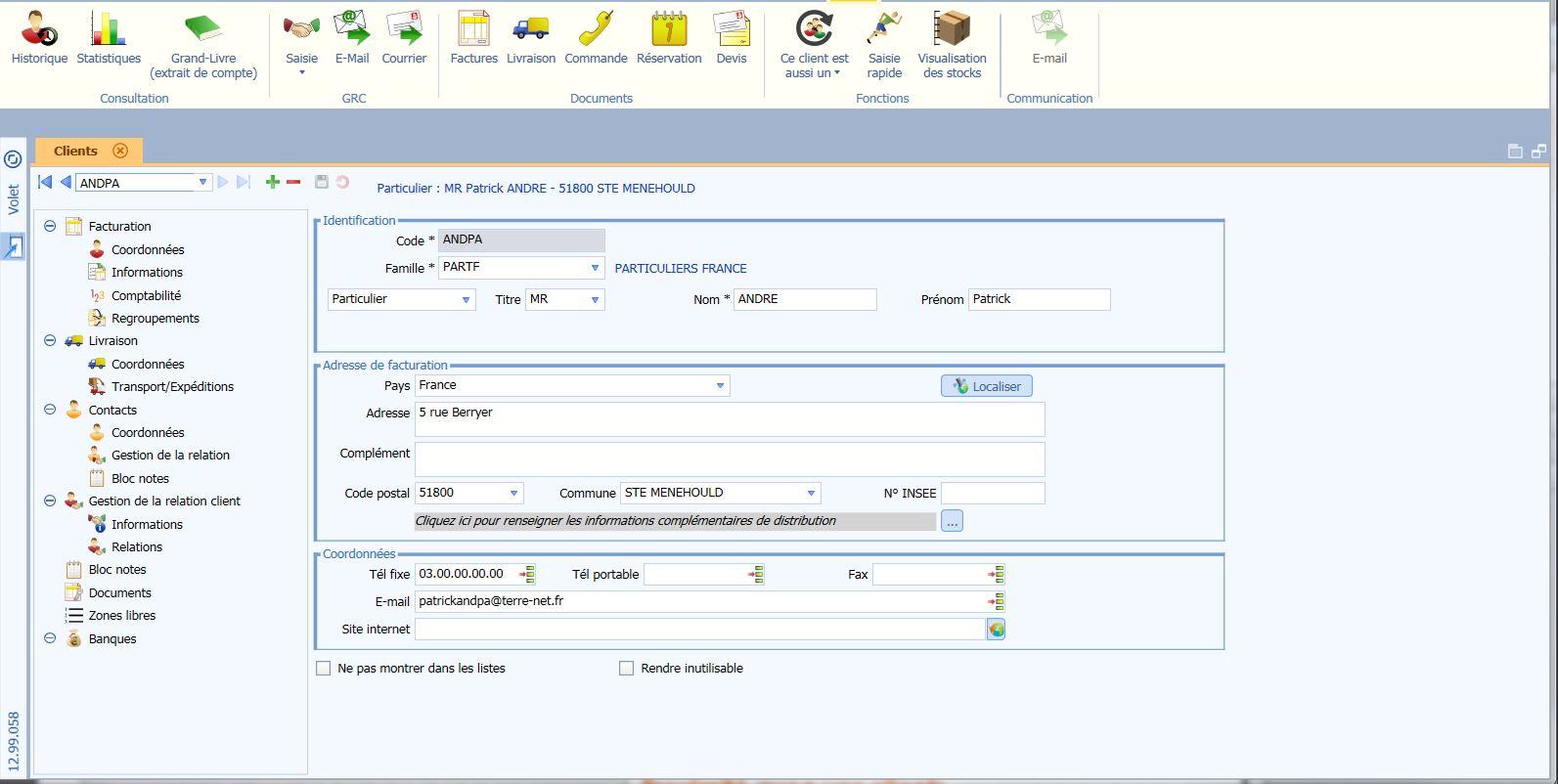This screenshot has width=1558, height=784.
Task: Go to next client record
Action: point(223,182)
